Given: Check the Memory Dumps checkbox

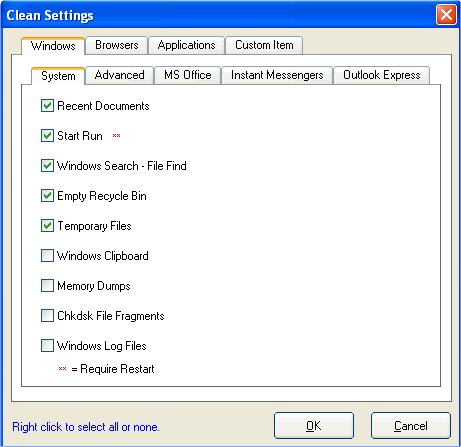Looking at the screenshot, I should pos(47,286).
